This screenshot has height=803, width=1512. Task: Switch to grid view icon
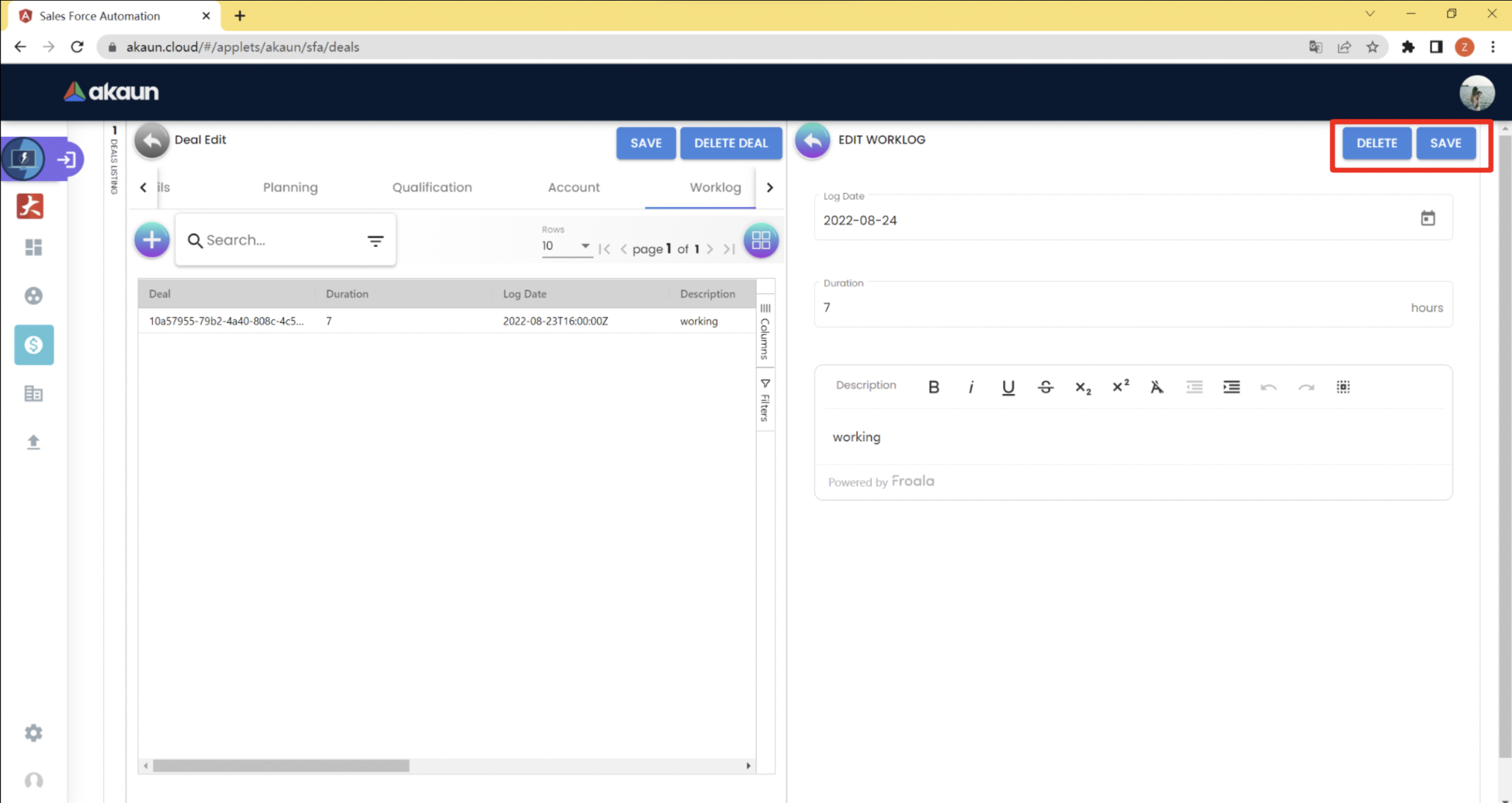click(x=760, y=240)
